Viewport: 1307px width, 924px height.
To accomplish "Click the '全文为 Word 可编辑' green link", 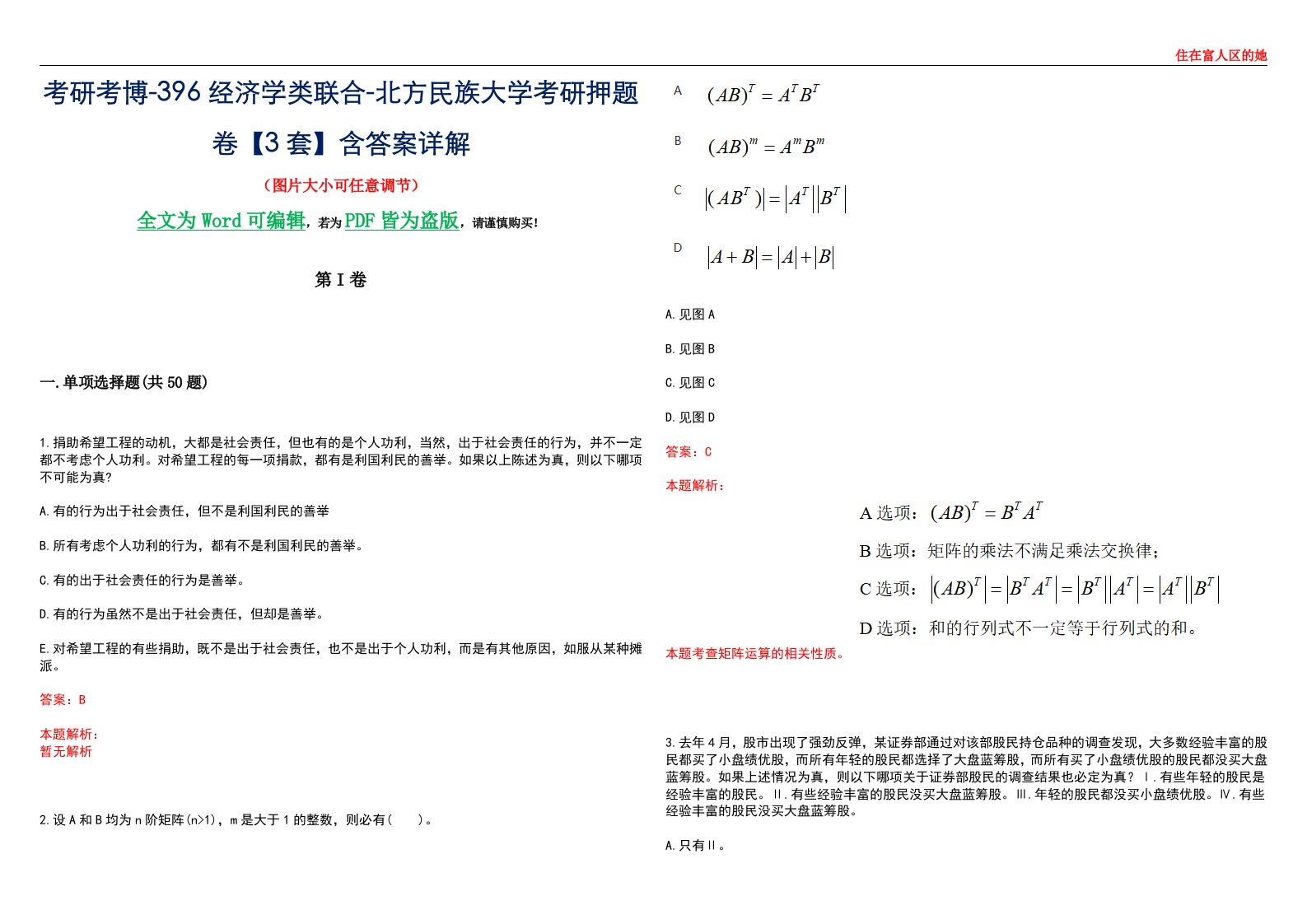I will [x=221, y=221].
